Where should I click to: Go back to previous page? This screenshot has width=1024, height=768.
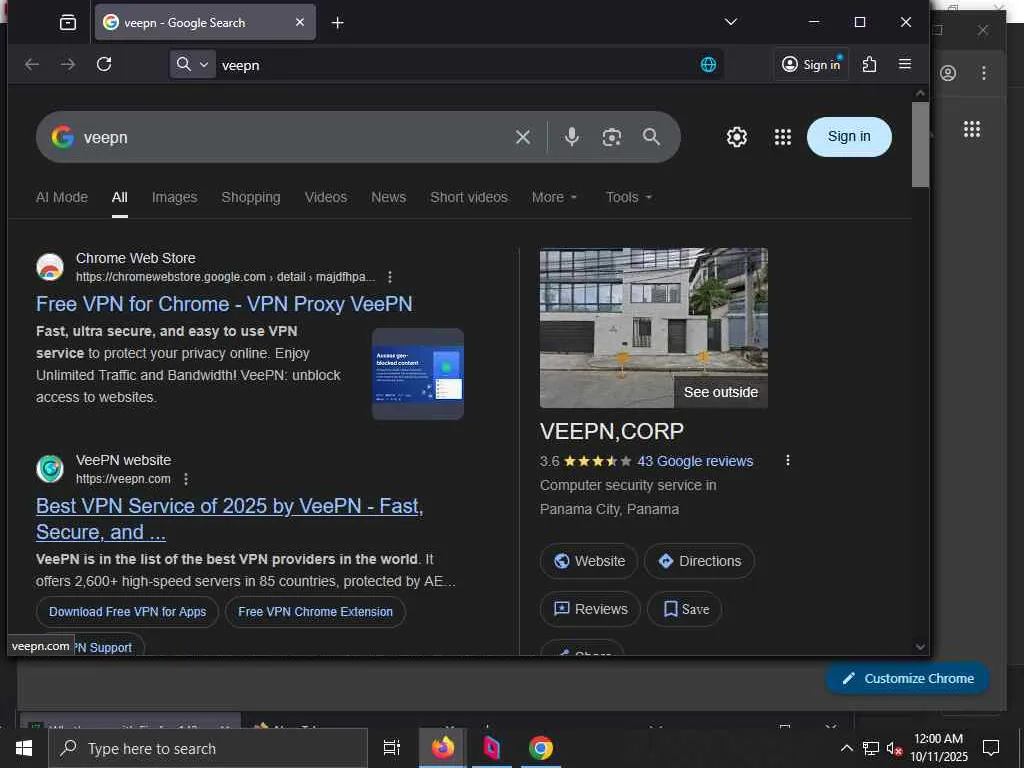tap(32, 64)
